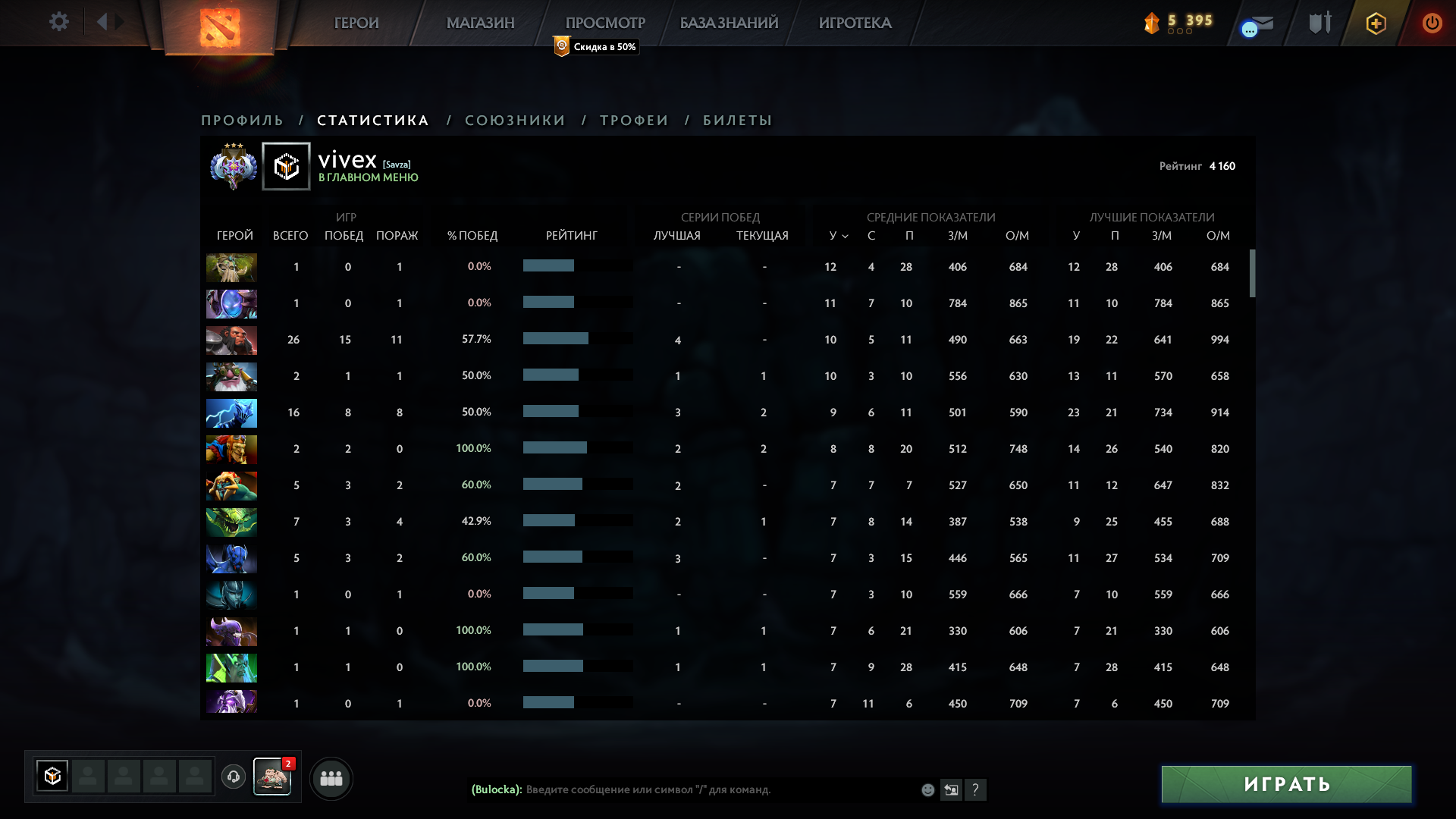Open friend avatar with 2 notifications

[x=272, y=776]
